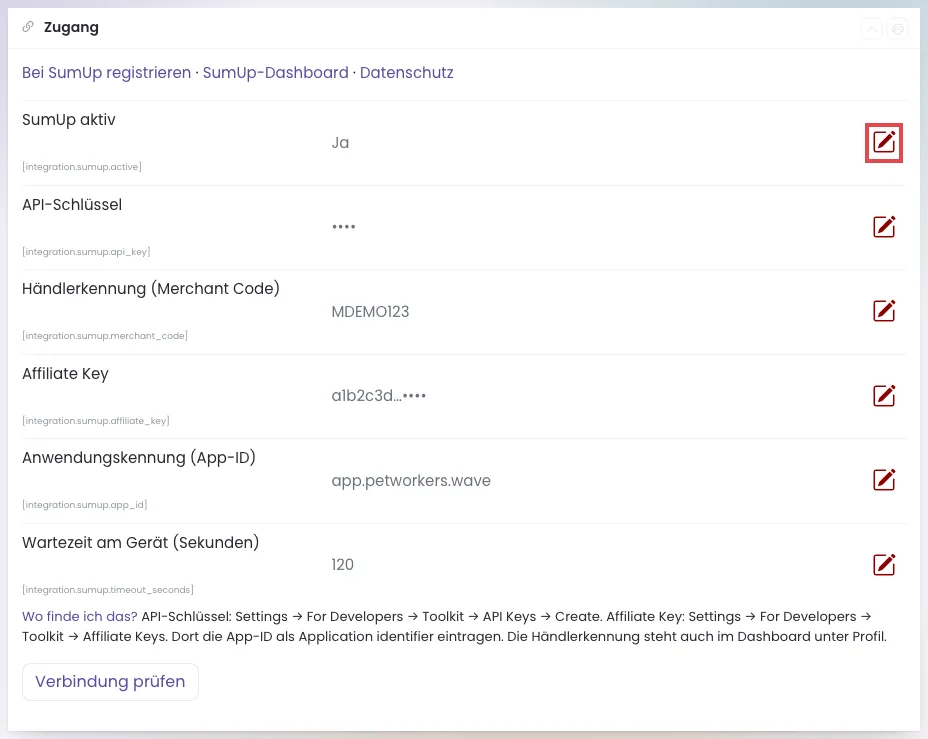Screen dimensions: 928x739
Task: Click the Wartezeit am Gerät (Sekunden) label
Action: 141,543
